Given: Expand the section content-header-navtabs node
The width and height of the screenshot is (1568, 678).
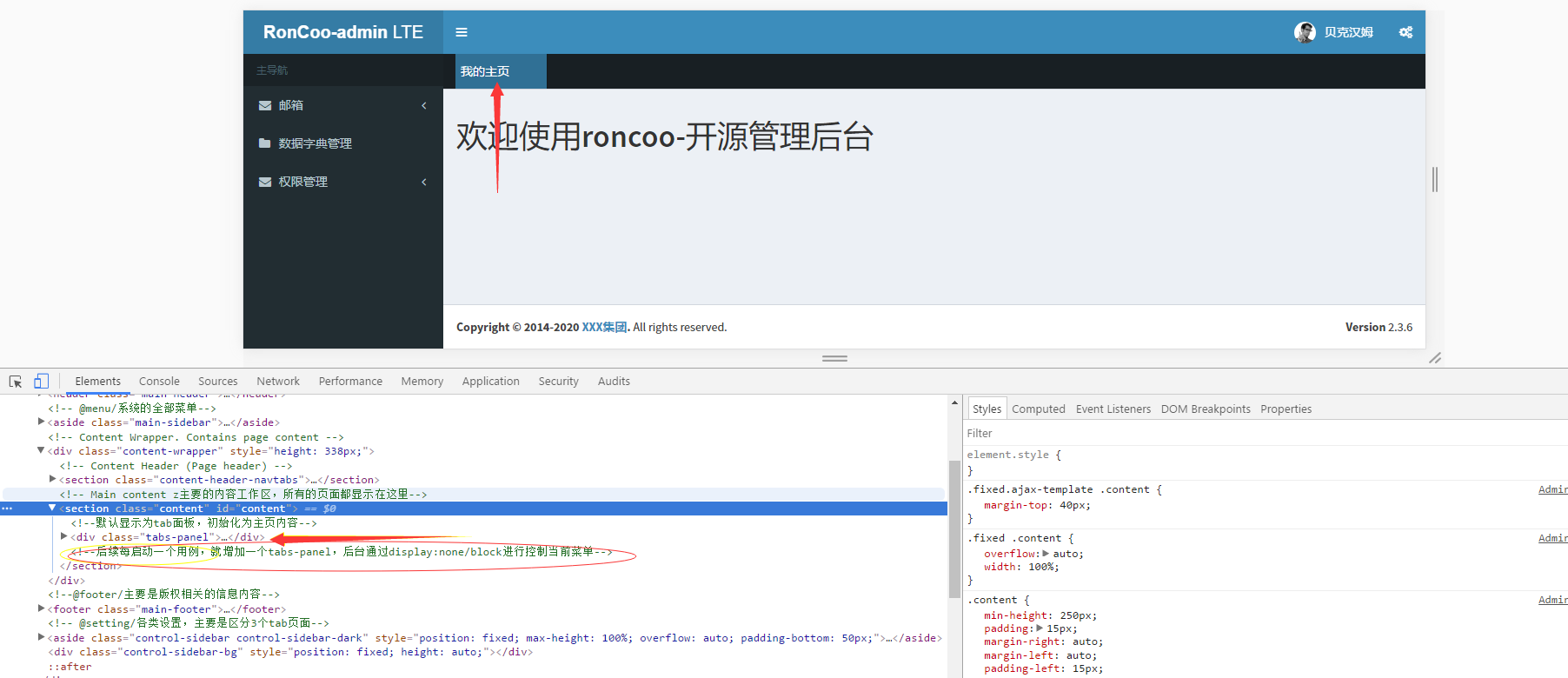Looking at the screenshot, I should click(52, 479).
